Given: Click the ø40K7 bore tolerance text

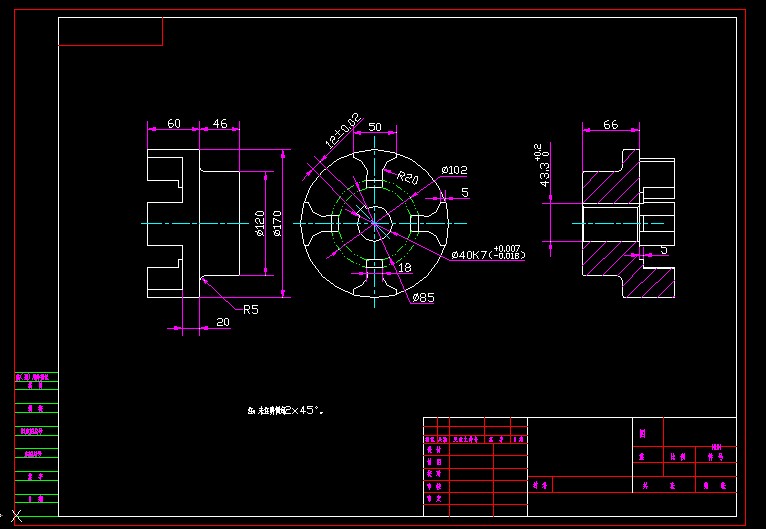Looking at the screenshot, I should 488,254.
